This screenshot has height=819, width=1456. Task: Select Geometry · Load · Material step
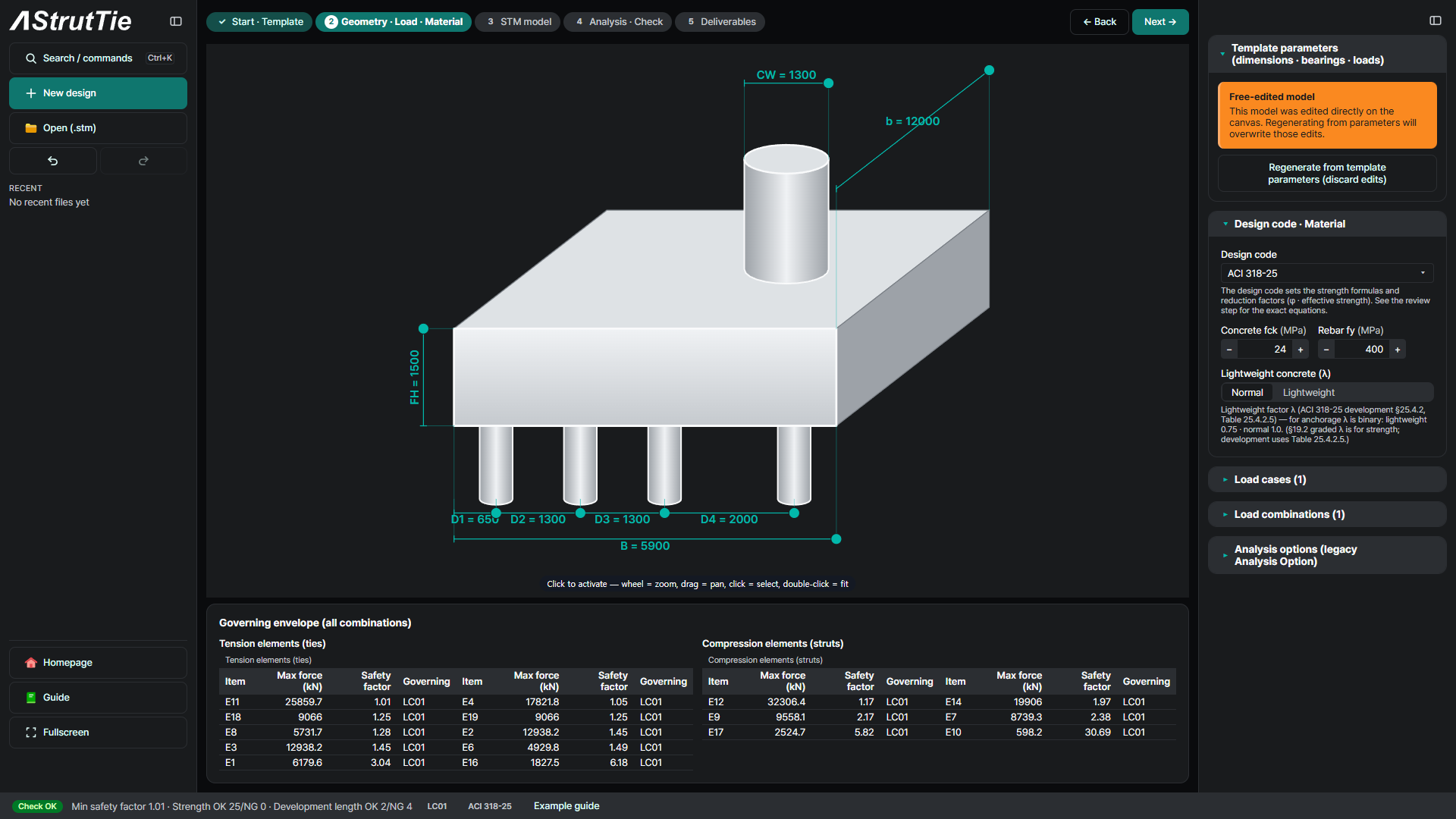[394, 22]
